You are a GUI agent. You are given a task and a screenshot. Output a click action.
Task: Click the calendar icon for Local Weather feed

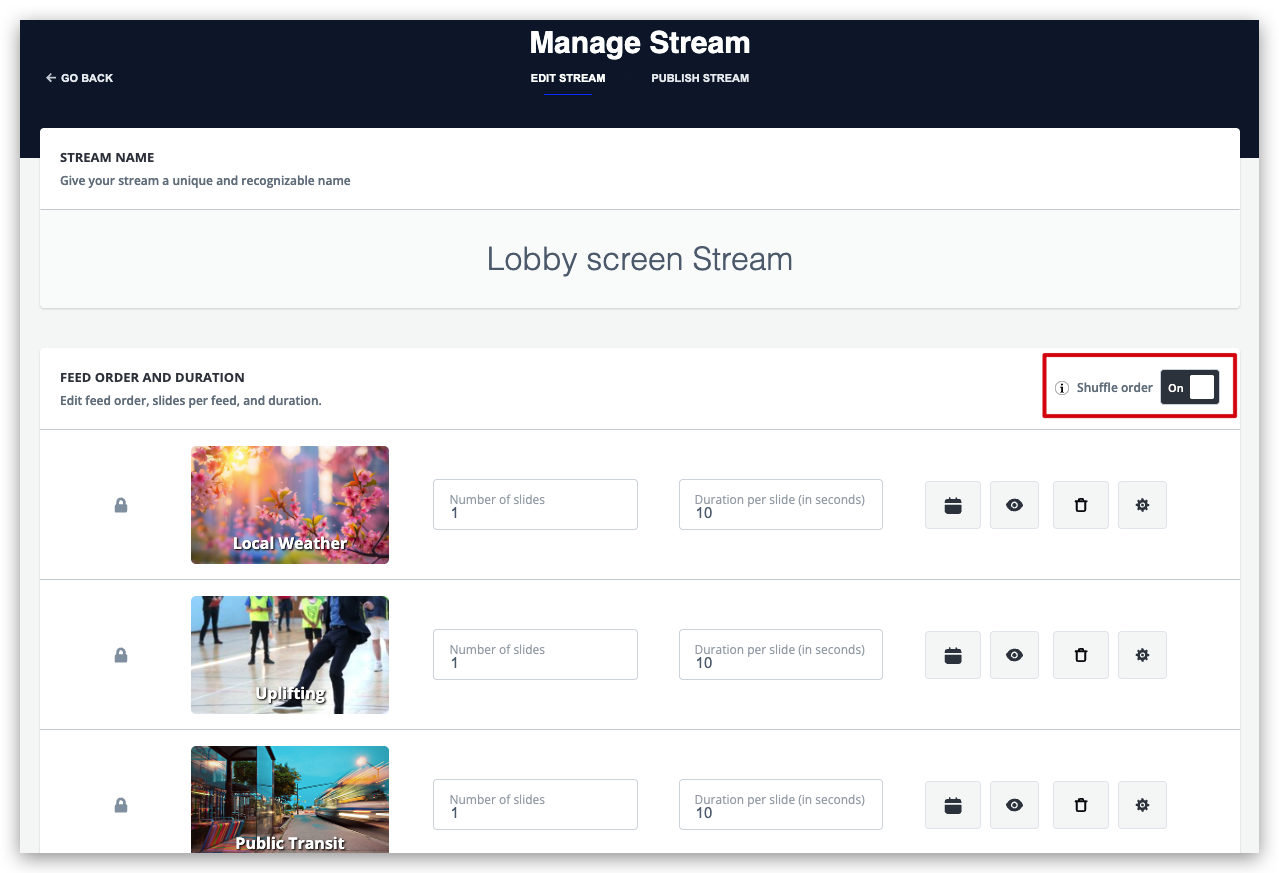[952, 505]
